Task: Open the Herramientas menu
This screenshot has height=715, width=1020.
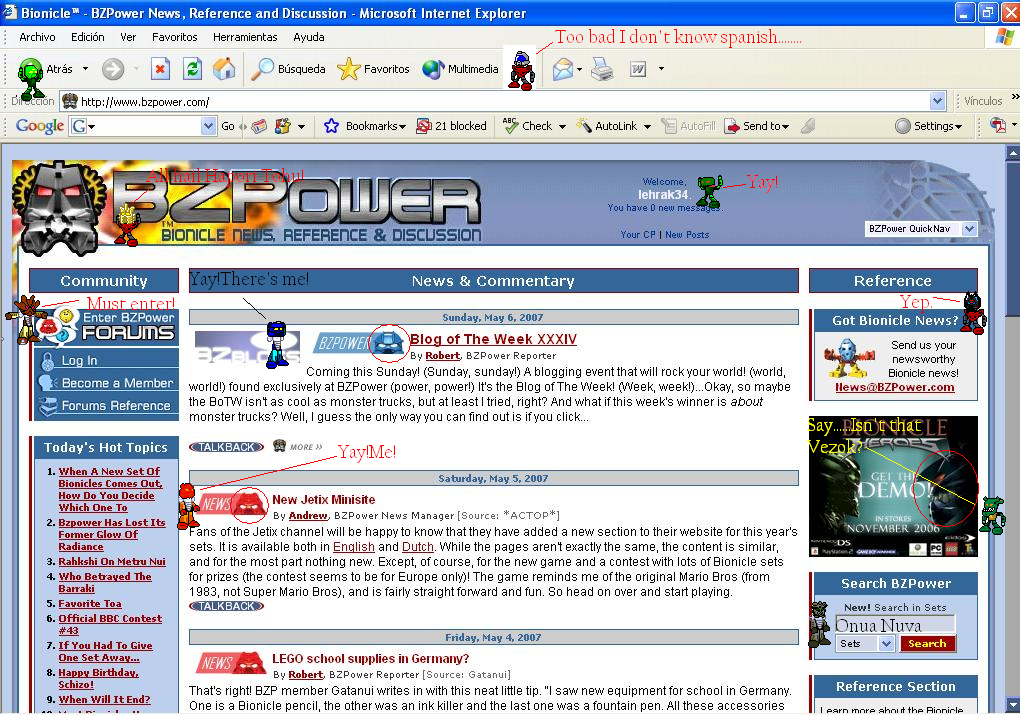Action: [245, 37]
